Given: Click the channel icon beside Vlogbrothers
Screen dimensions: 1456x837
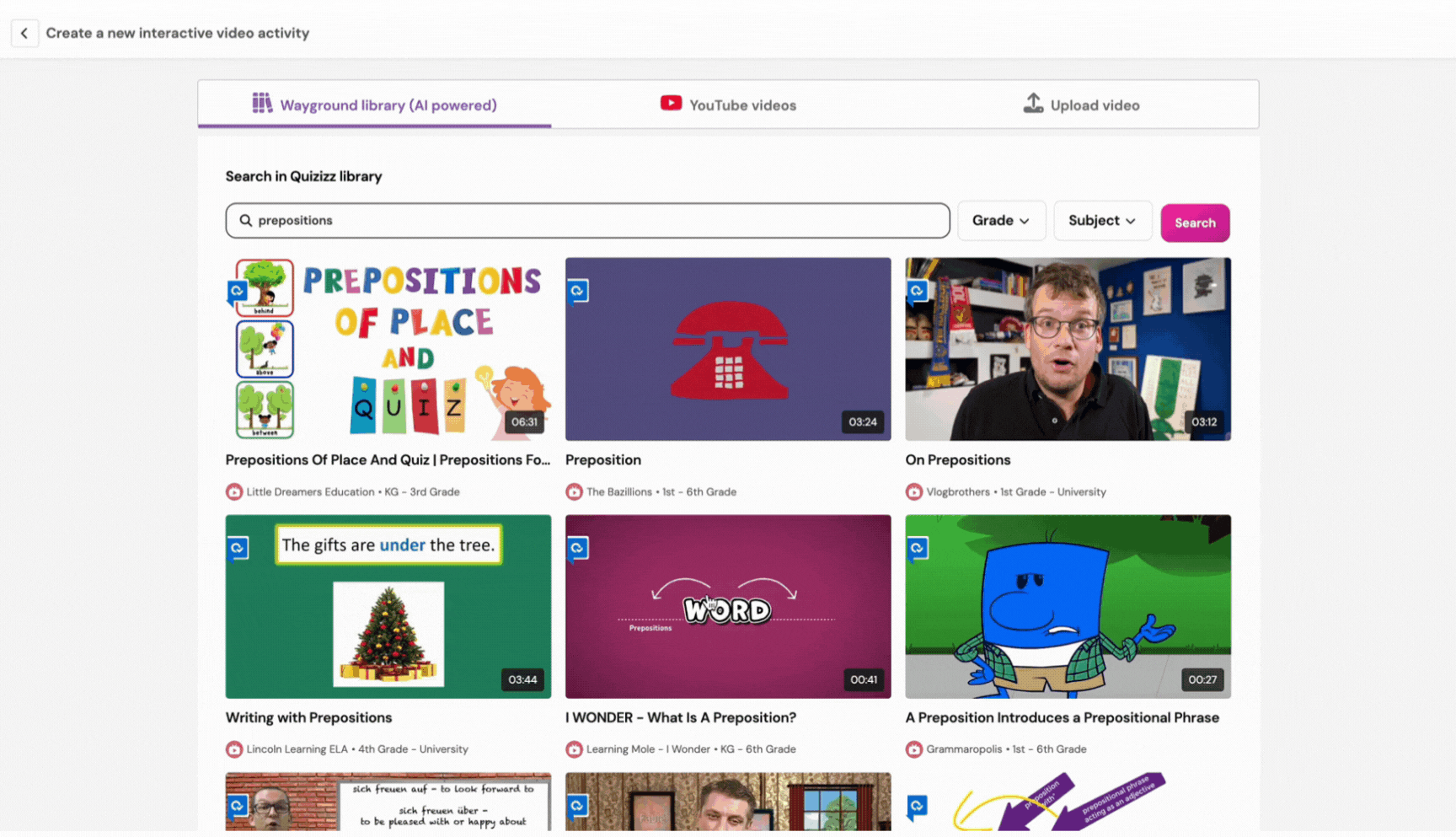Looking at the screenshot, I should (x=914, y=491).
